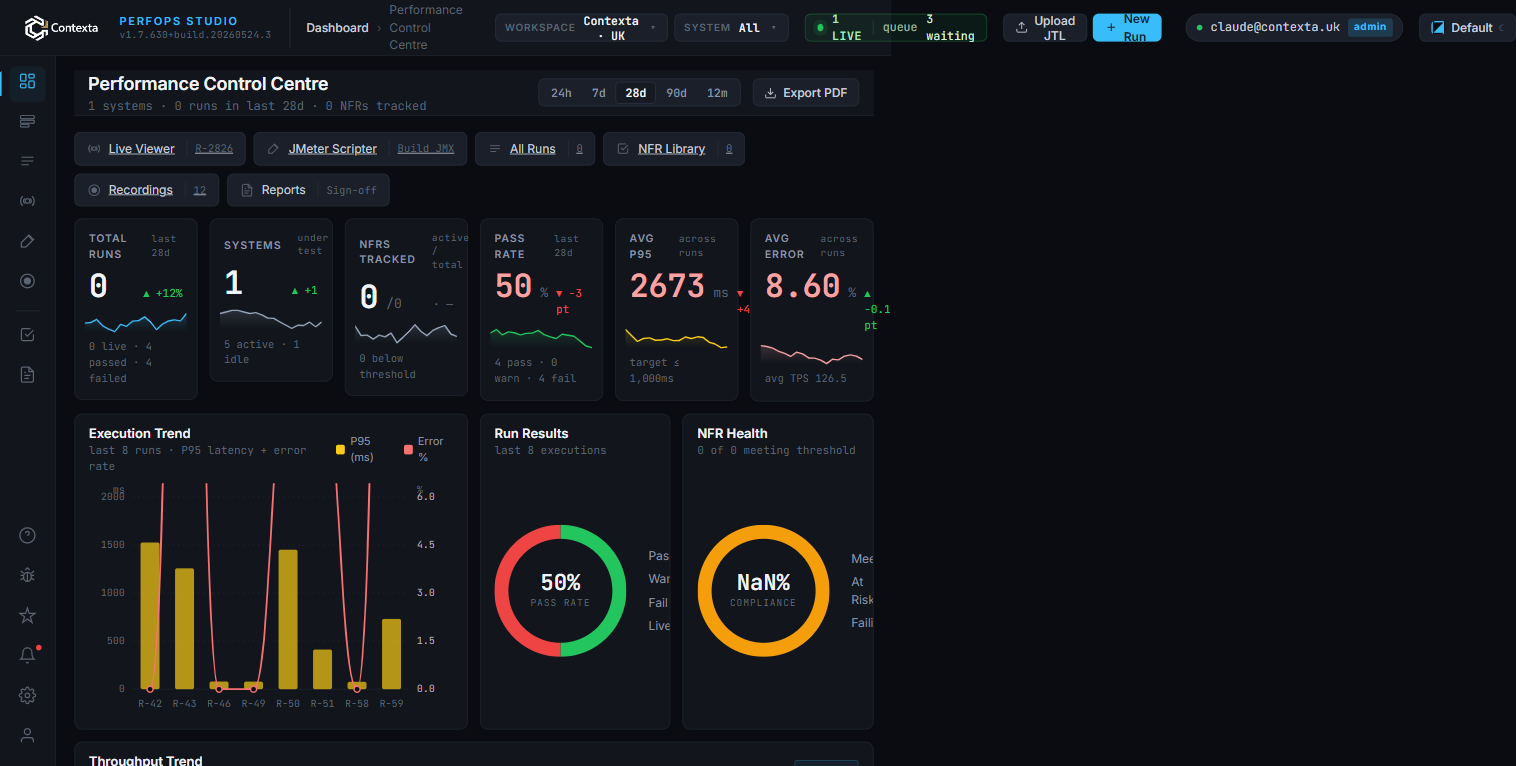1516x766 pixels.
Task: Open the stacked-layers systems icon in sidebar
Action: (x=27, y=121)
